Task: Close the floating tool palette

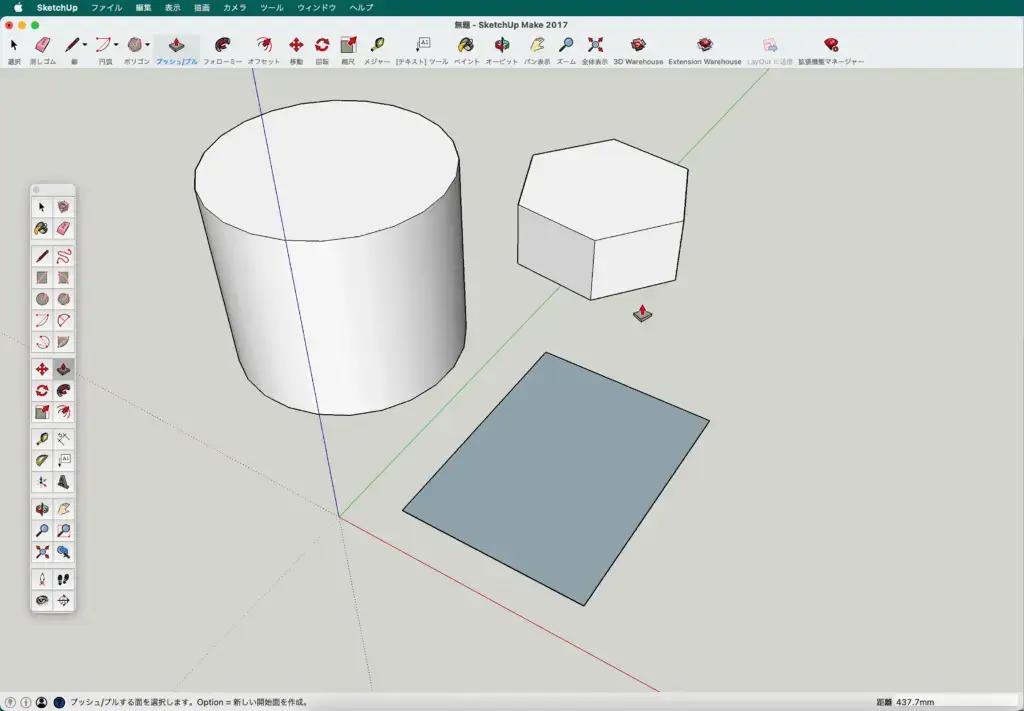Action: coord(36,190)
